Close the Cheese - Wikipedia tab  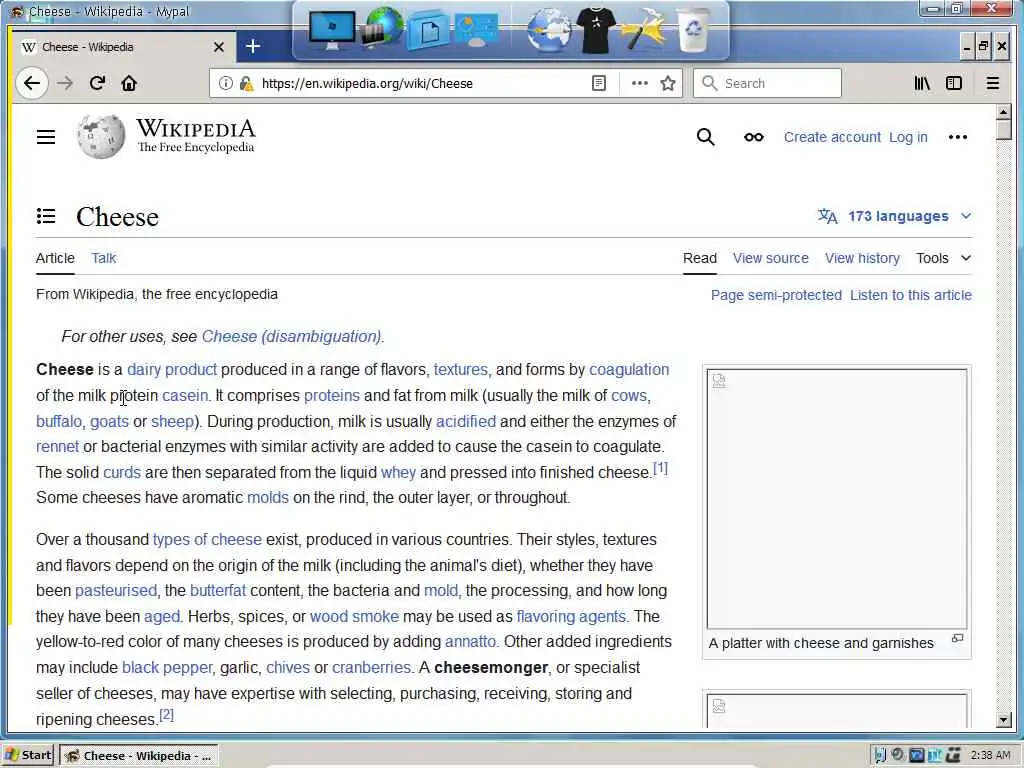click(x=219, y=47)
